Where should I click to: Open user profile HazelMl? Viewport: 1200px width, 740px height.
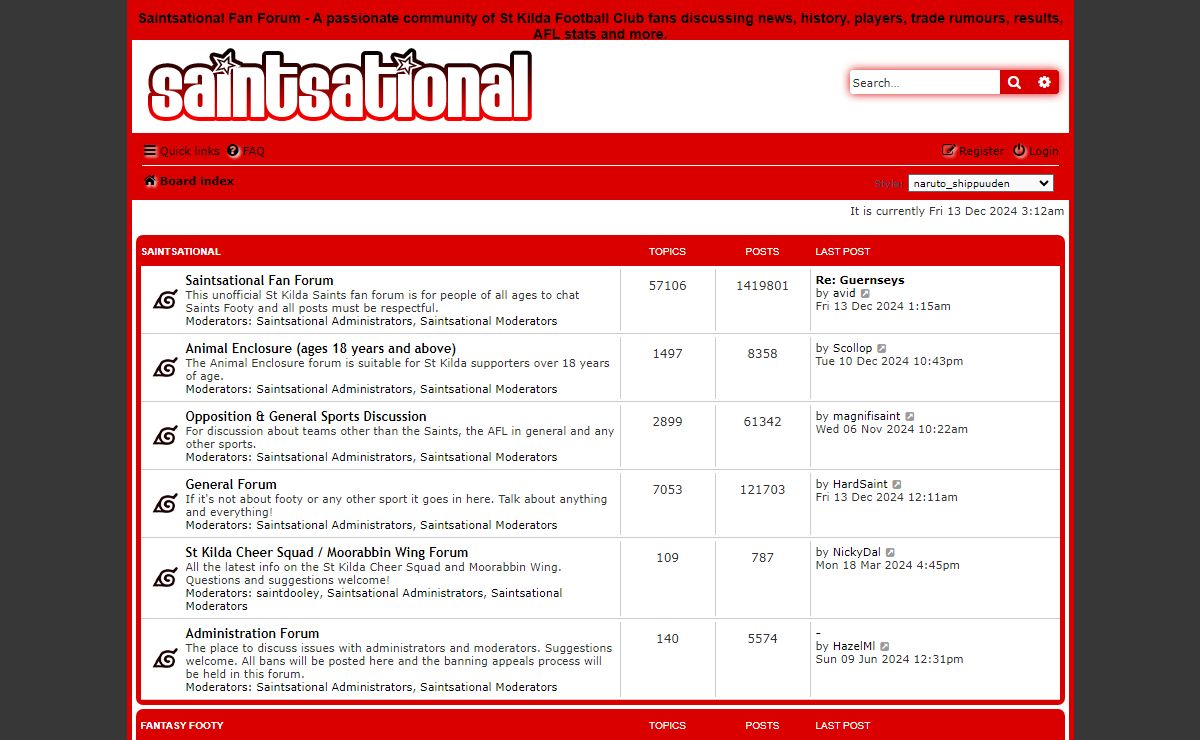854,646
